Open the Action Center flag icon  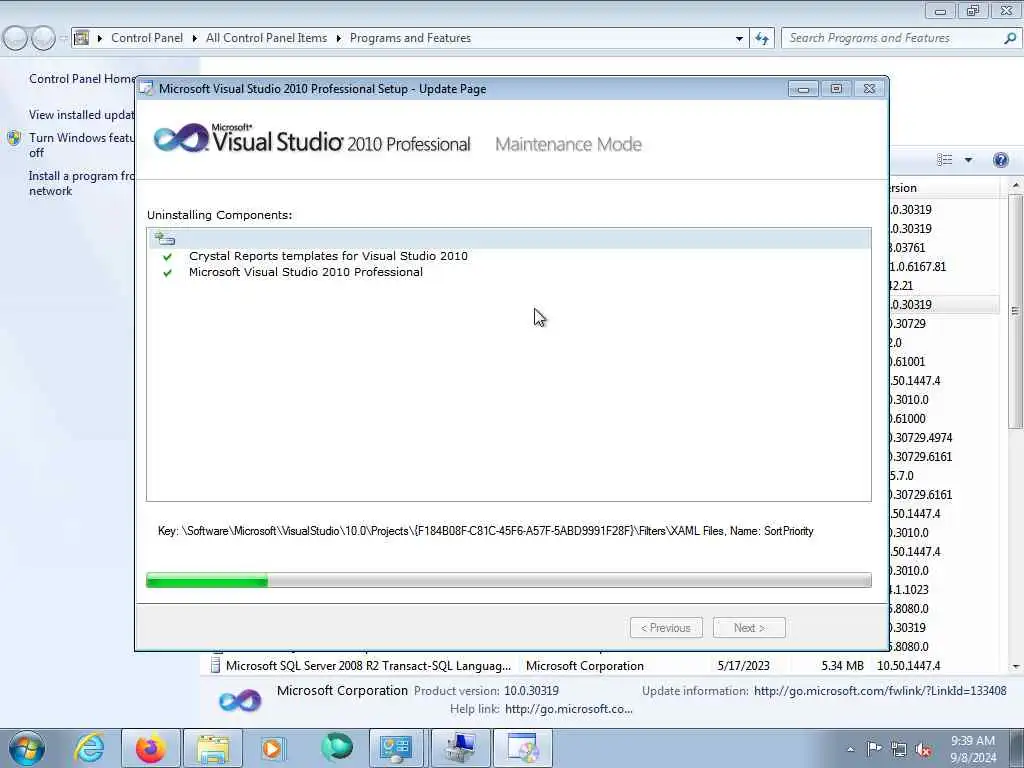(874, 749)
